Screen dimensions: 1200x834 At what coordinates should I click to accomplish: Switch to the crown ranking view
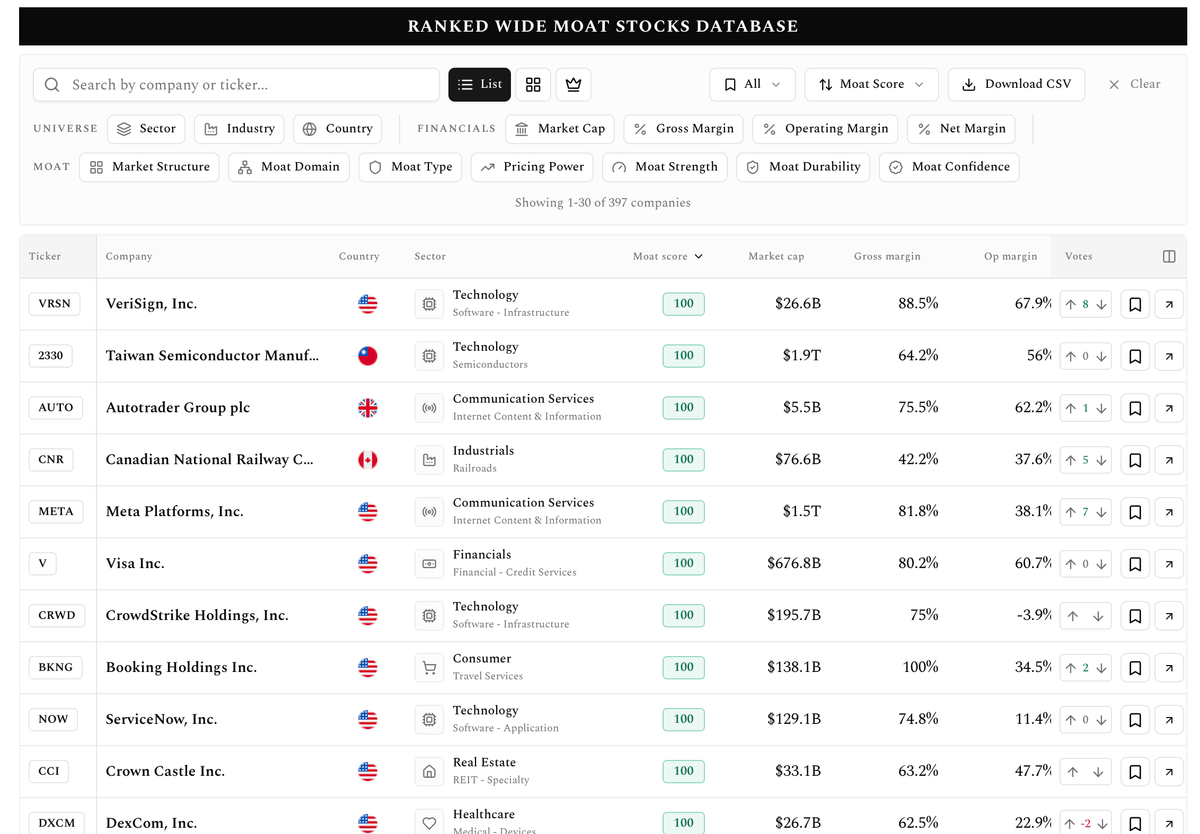click(573, 85)
